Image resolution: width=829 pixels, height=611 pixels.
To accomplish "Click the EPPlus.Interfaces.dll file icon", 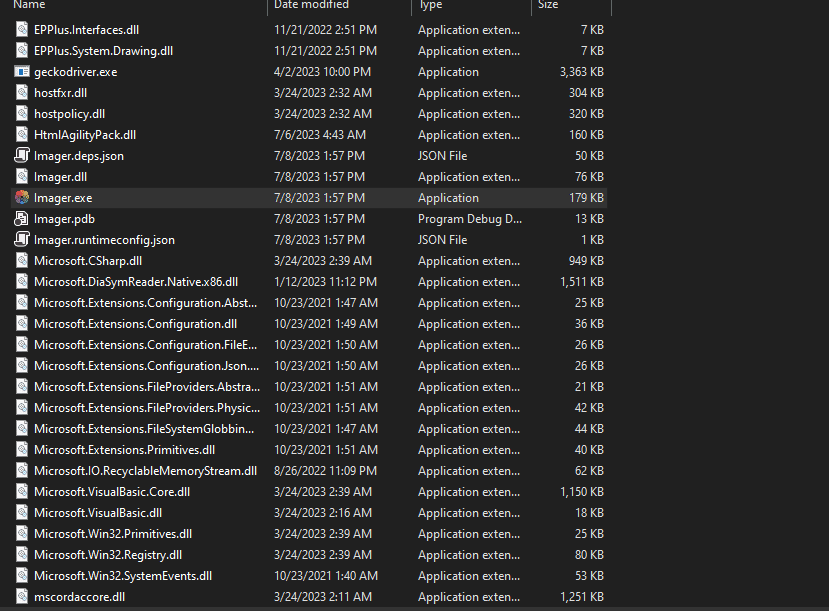I will (22, 30).
